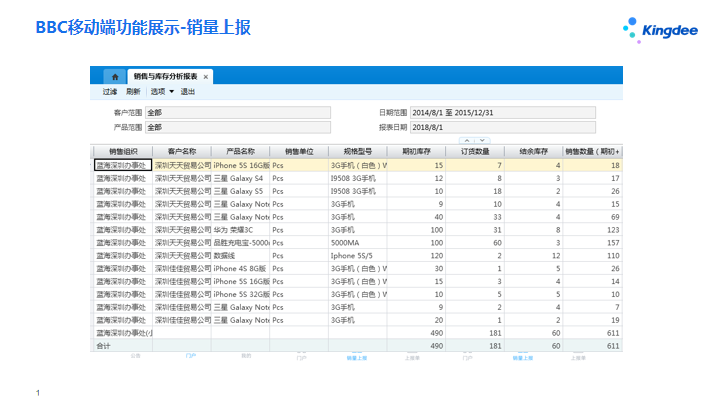Viewport: 720px width, 405px height.
Task: Click 退出 in the toolbar
Action: [x=187, y=92]
